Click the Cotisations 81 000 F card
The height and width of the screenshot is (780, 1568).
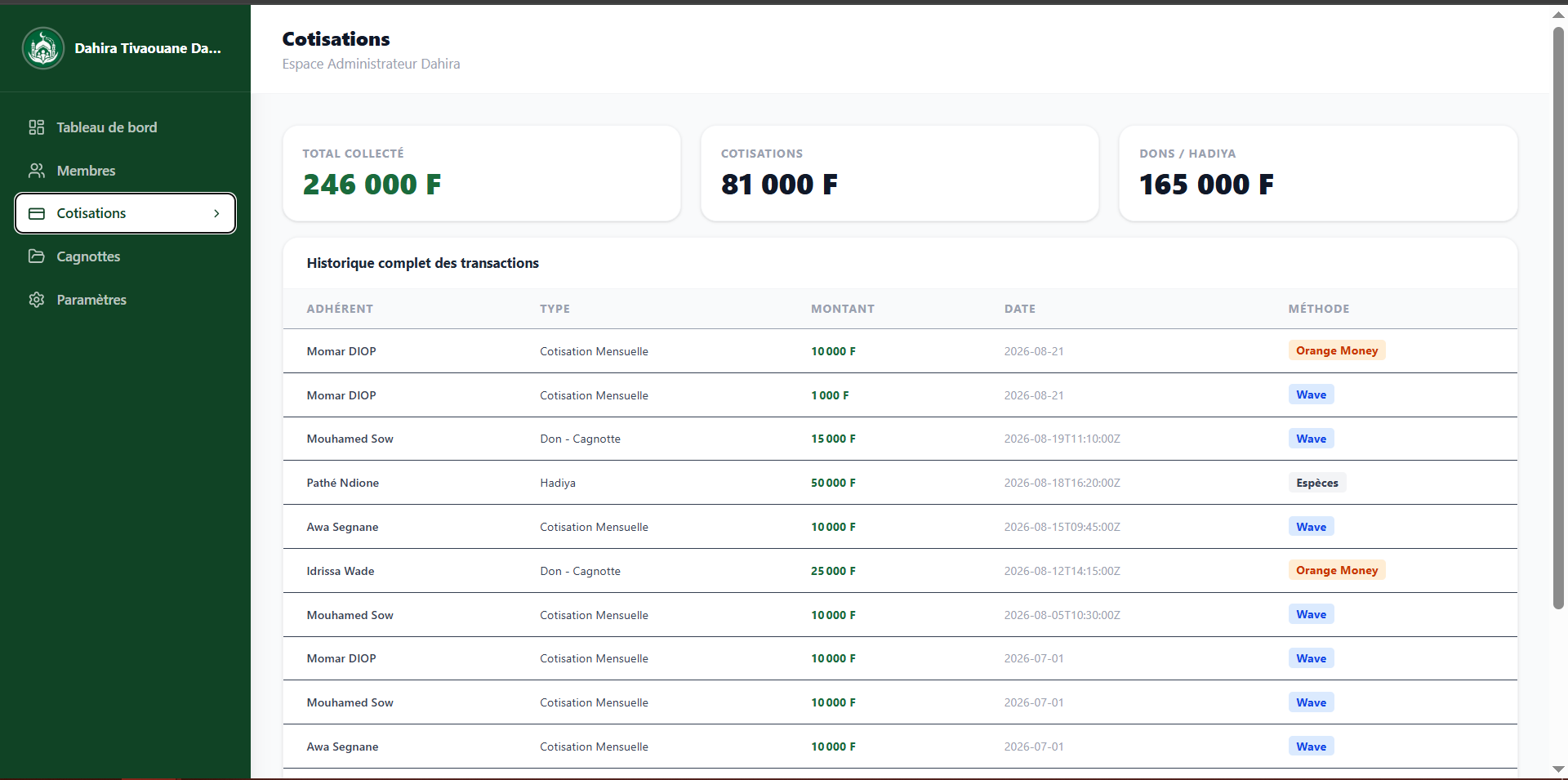tap(900, 173)
